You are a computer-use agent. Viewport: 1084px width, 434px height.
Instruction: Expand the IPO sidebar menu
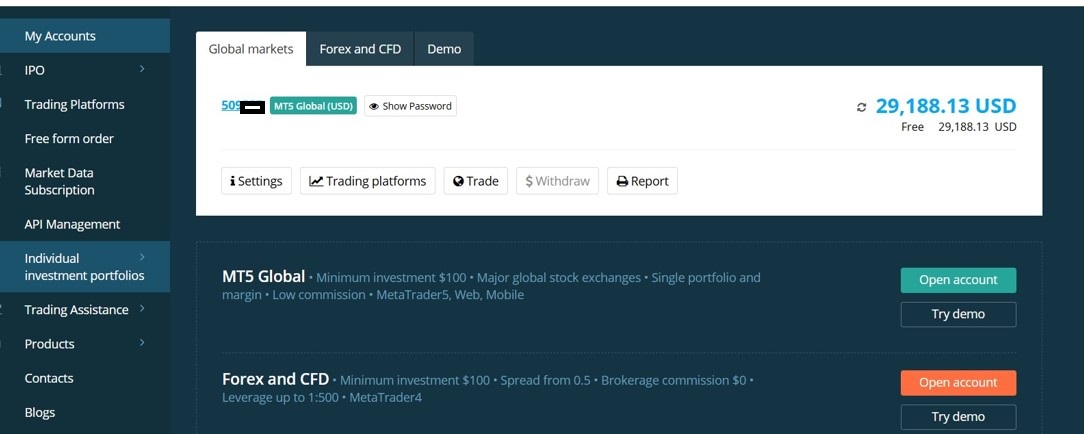click(x=142, y=69)
